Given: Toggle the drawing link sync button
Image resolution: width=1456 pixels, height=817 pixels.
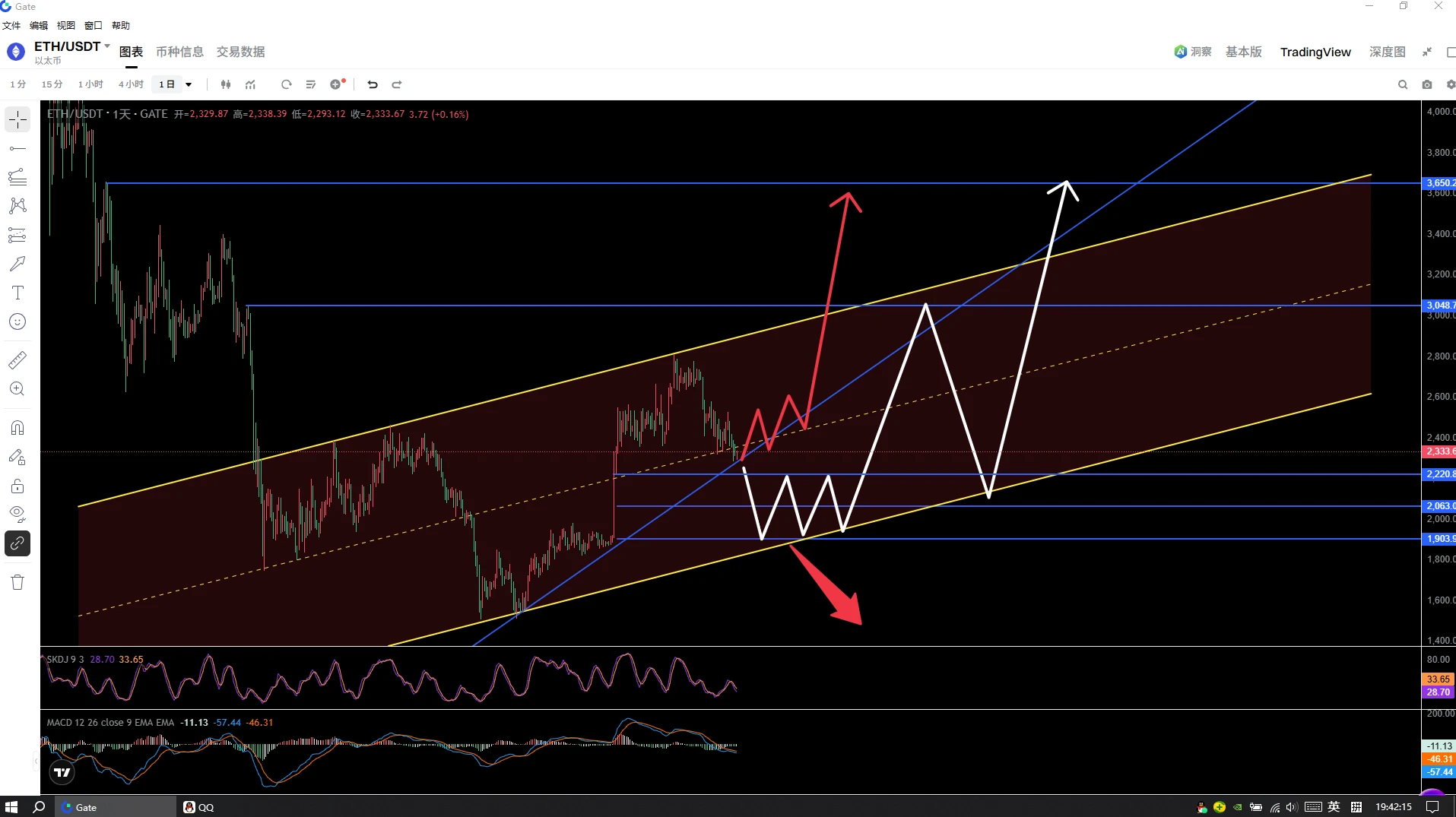Looking at the screenshot, I should click(x=17, y=543).
